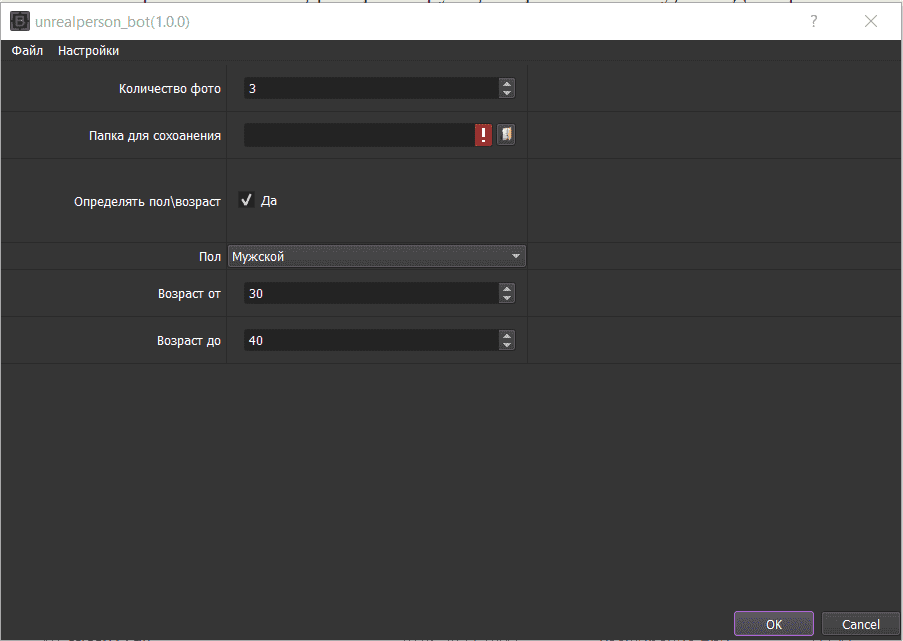Confirm settings with the OK button

tap(773, 624)
